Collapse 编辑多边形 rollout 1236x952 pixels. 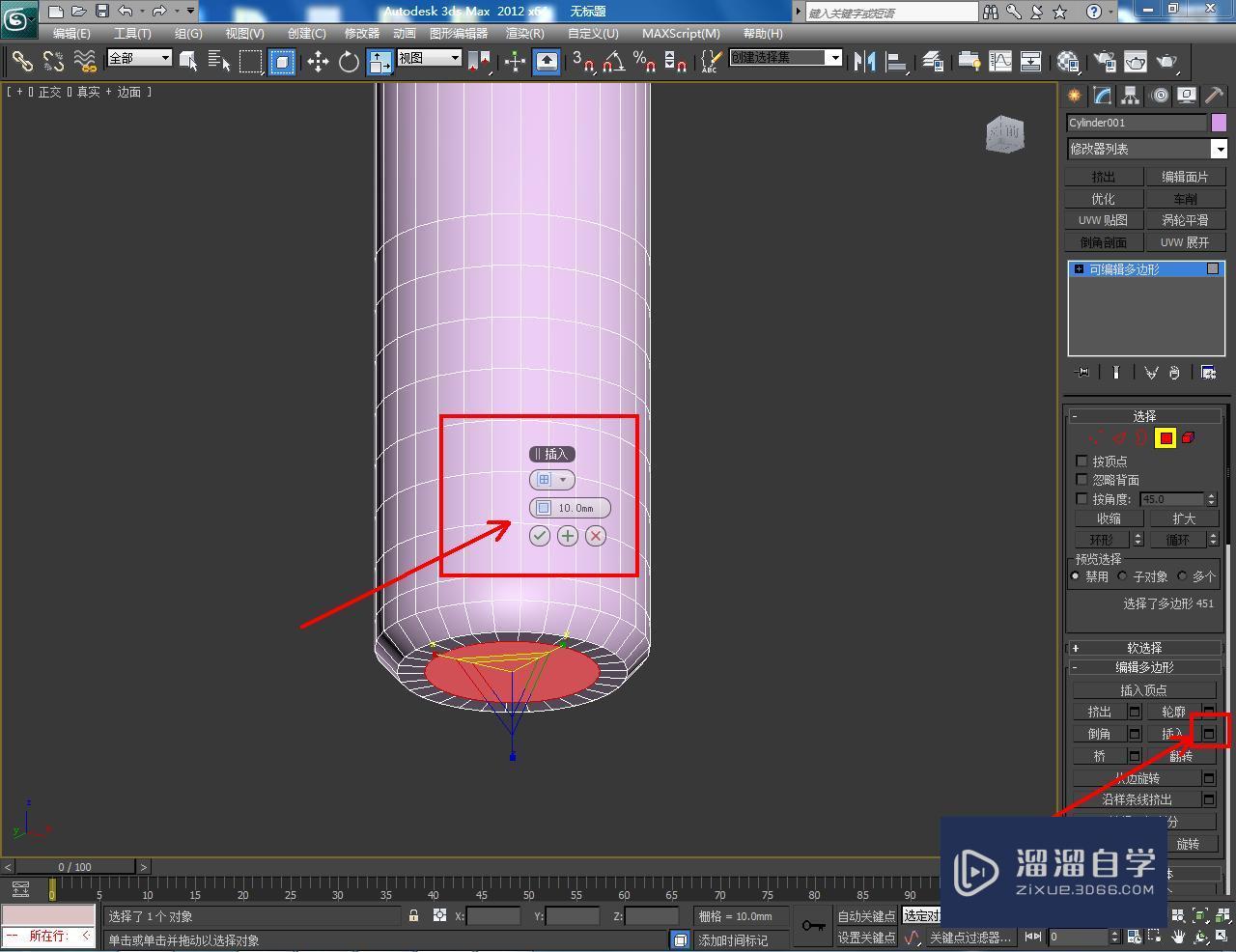tap(1144, 667)
